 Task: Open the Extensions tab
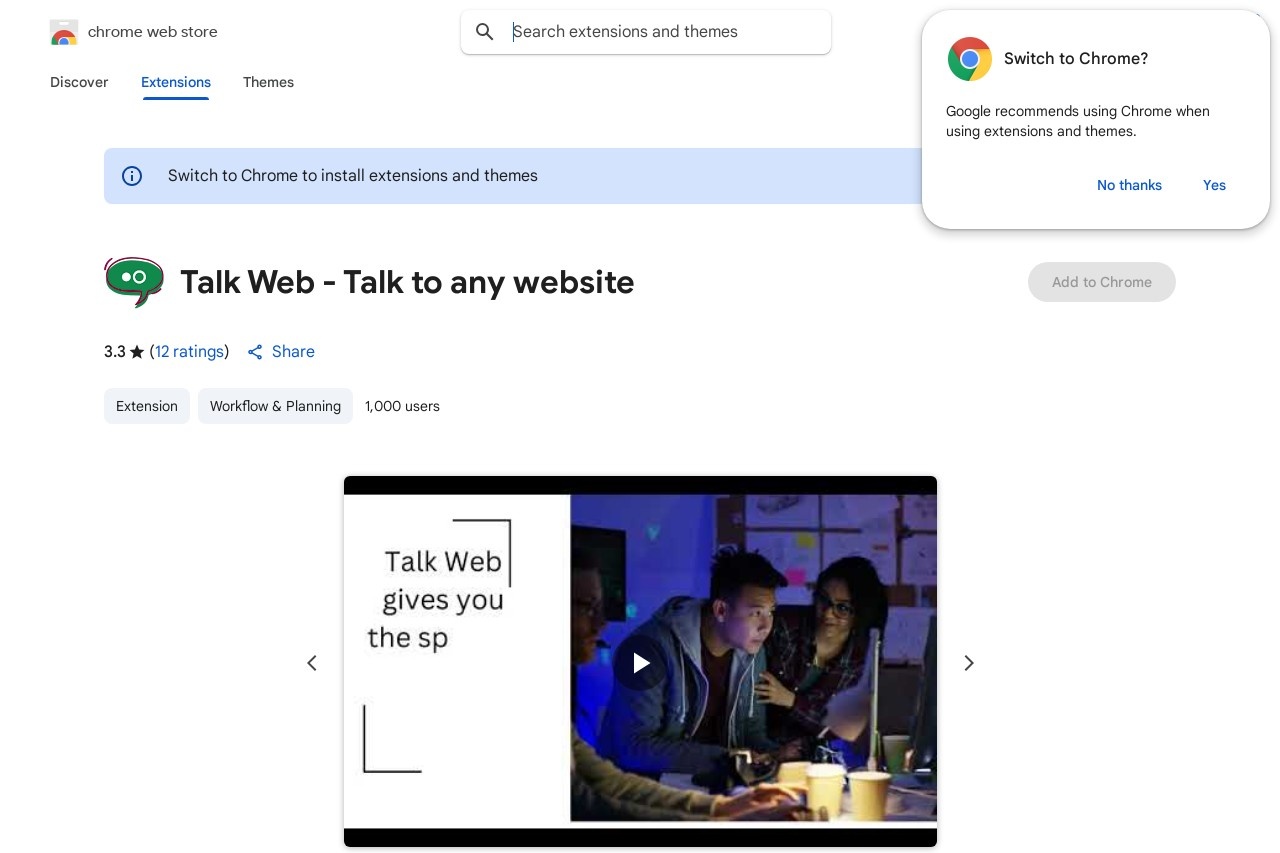click(x=176, y=82)
